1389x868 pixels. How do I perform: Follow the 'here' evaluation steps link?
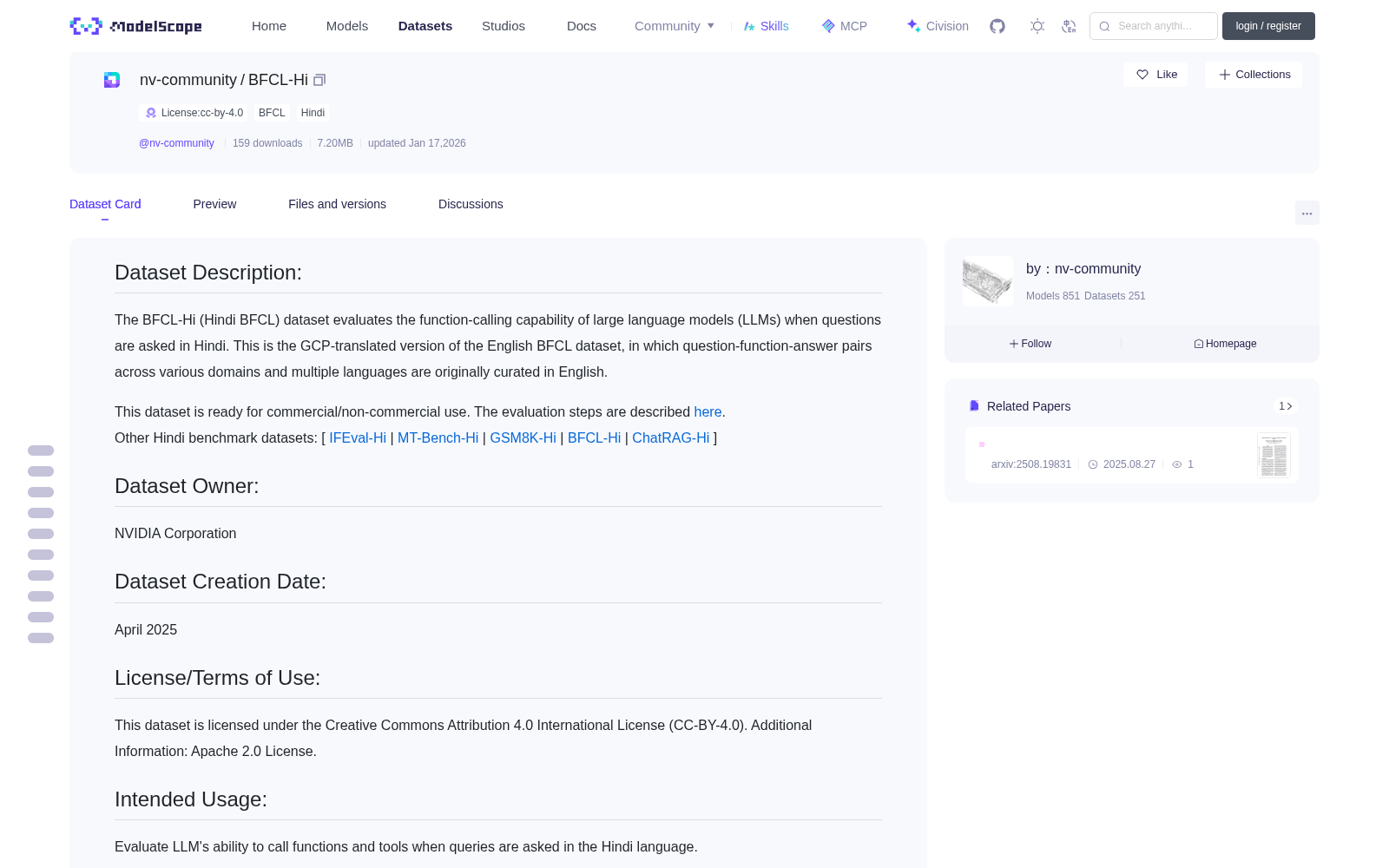tap(708, 412)
